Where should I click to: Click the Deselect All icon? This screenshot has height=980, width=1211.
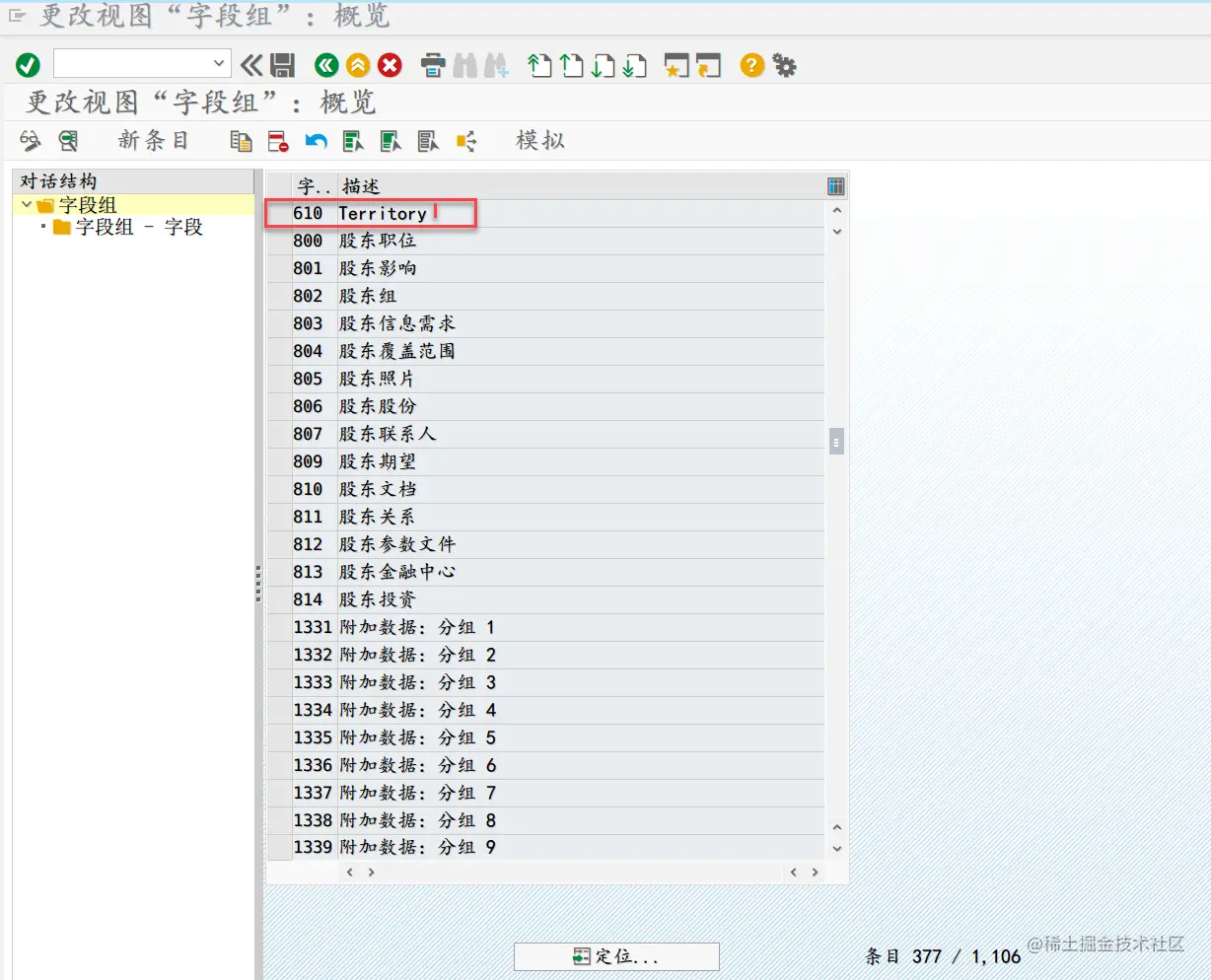[x=428, y=141]
